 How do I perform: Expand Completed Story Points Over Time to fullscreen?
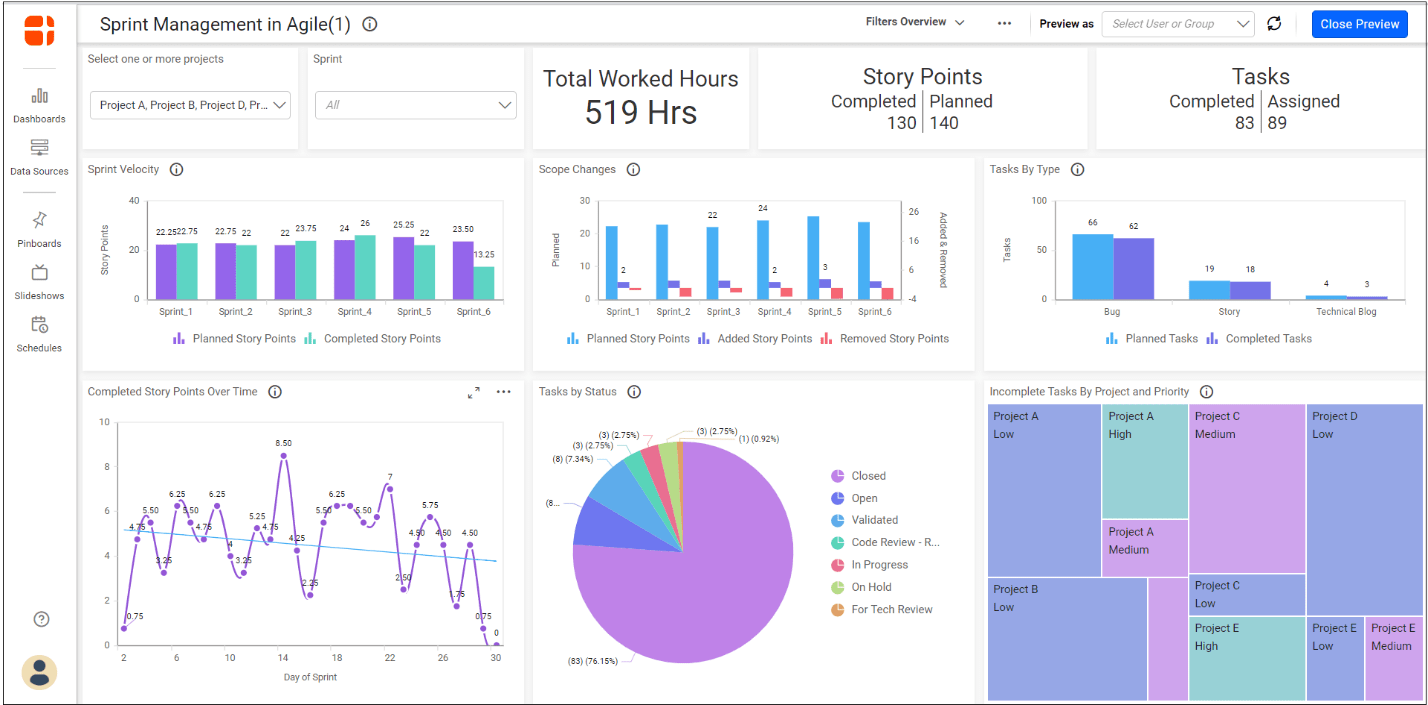473,392
